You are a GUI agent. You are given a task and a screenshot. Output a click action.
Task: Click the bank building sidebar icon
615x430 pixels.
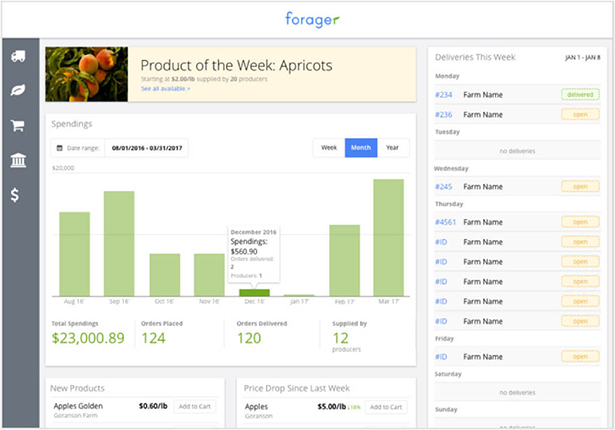click(17, 160)
